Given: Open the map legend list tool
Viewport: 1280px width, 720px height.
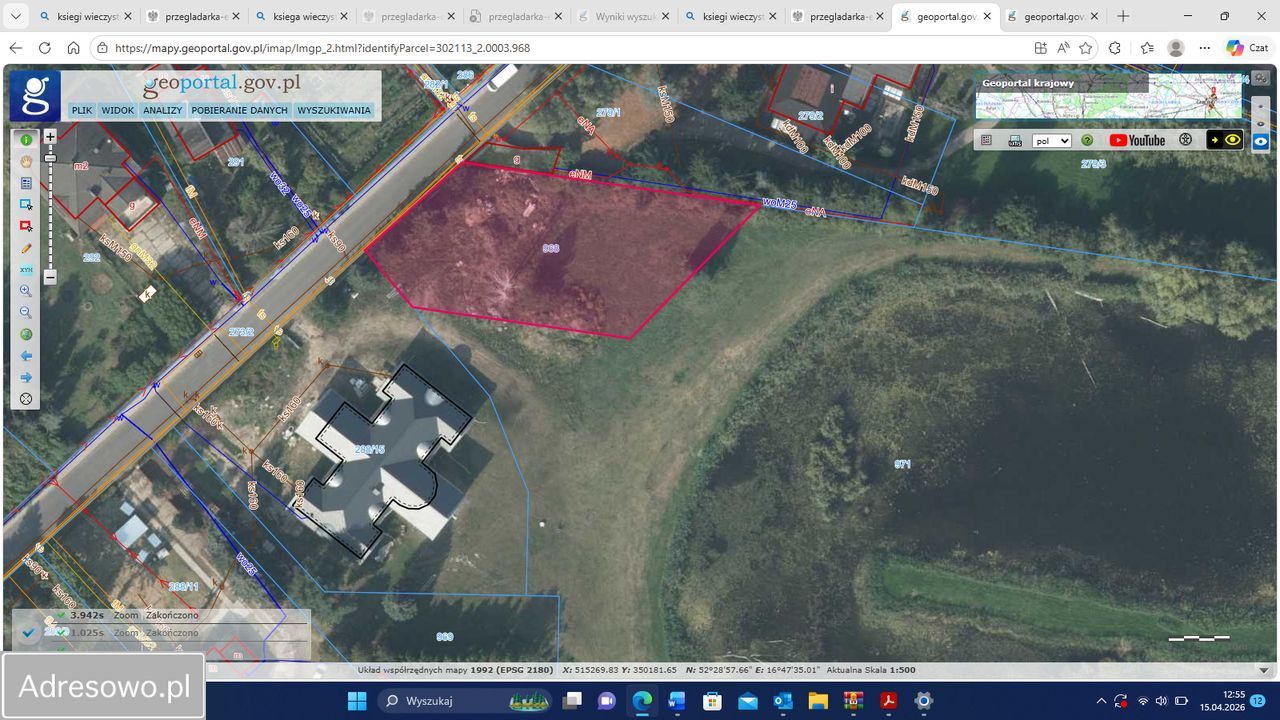Looking at the screenshot, I should point(26,183).
